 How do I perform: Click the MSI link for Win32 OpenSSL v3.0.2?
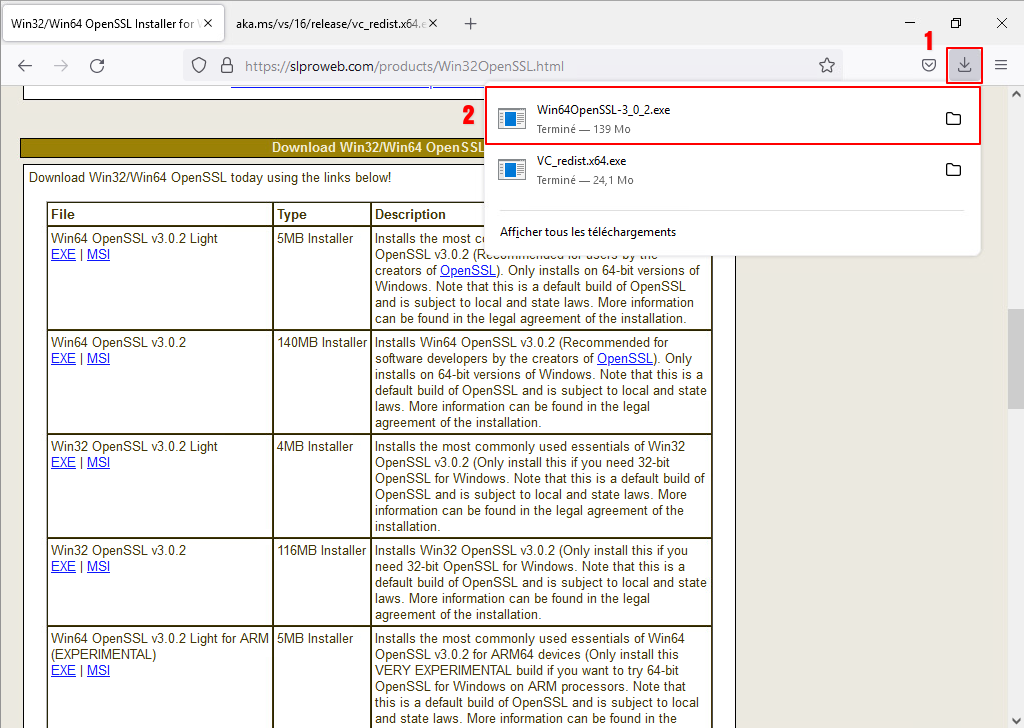[98, 567]
